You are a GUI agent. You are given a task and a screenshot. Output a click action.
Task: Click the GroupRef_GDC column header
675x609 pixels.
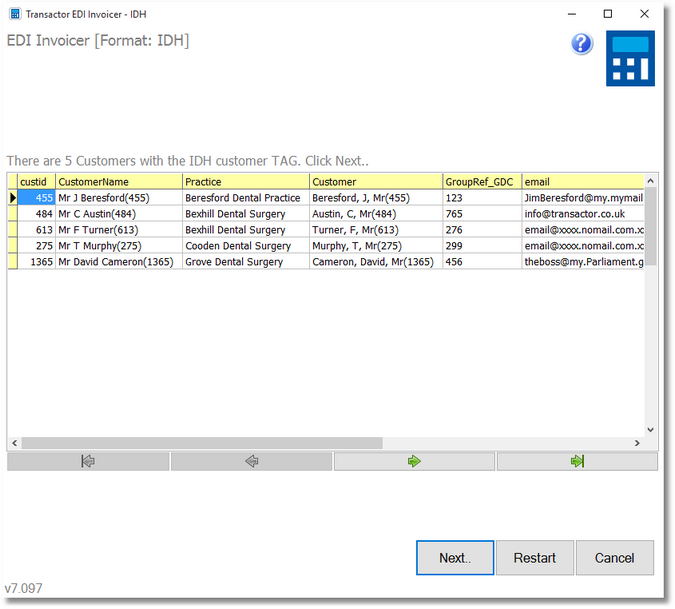[481, 182]
